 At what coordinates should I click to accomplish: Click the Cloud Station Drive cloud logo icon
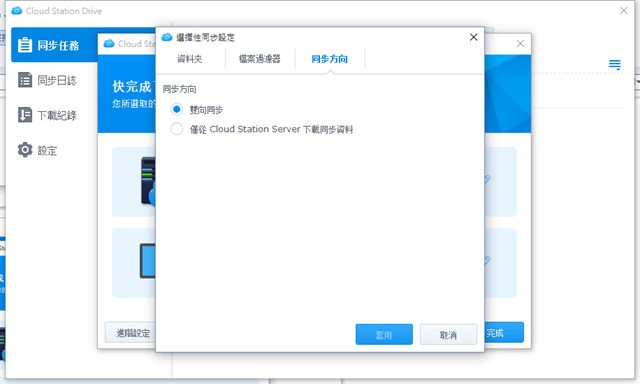point(17,11)
